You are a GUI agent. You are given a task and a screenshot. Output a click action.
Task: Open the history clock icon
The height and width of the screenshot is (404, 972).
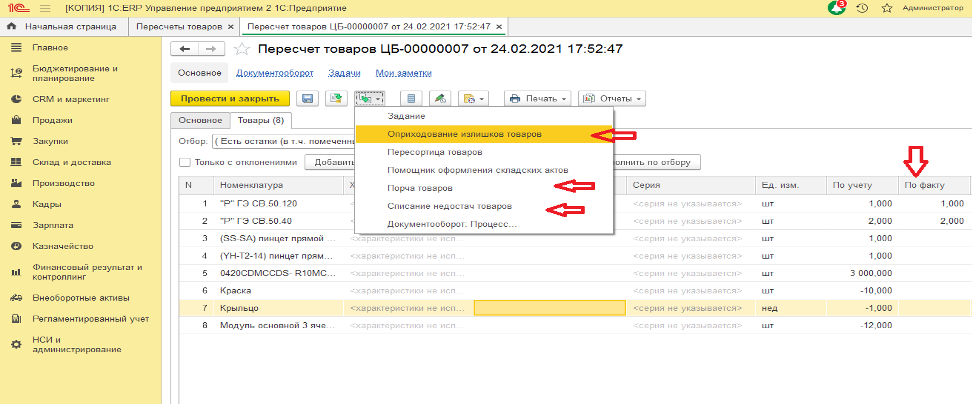pos(862,8)
